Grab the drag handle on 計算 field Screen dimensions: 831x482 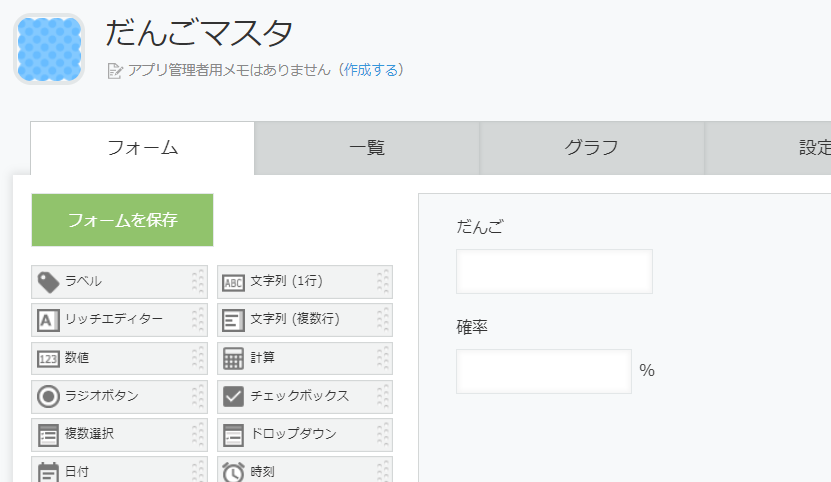(x=383, y=358)
